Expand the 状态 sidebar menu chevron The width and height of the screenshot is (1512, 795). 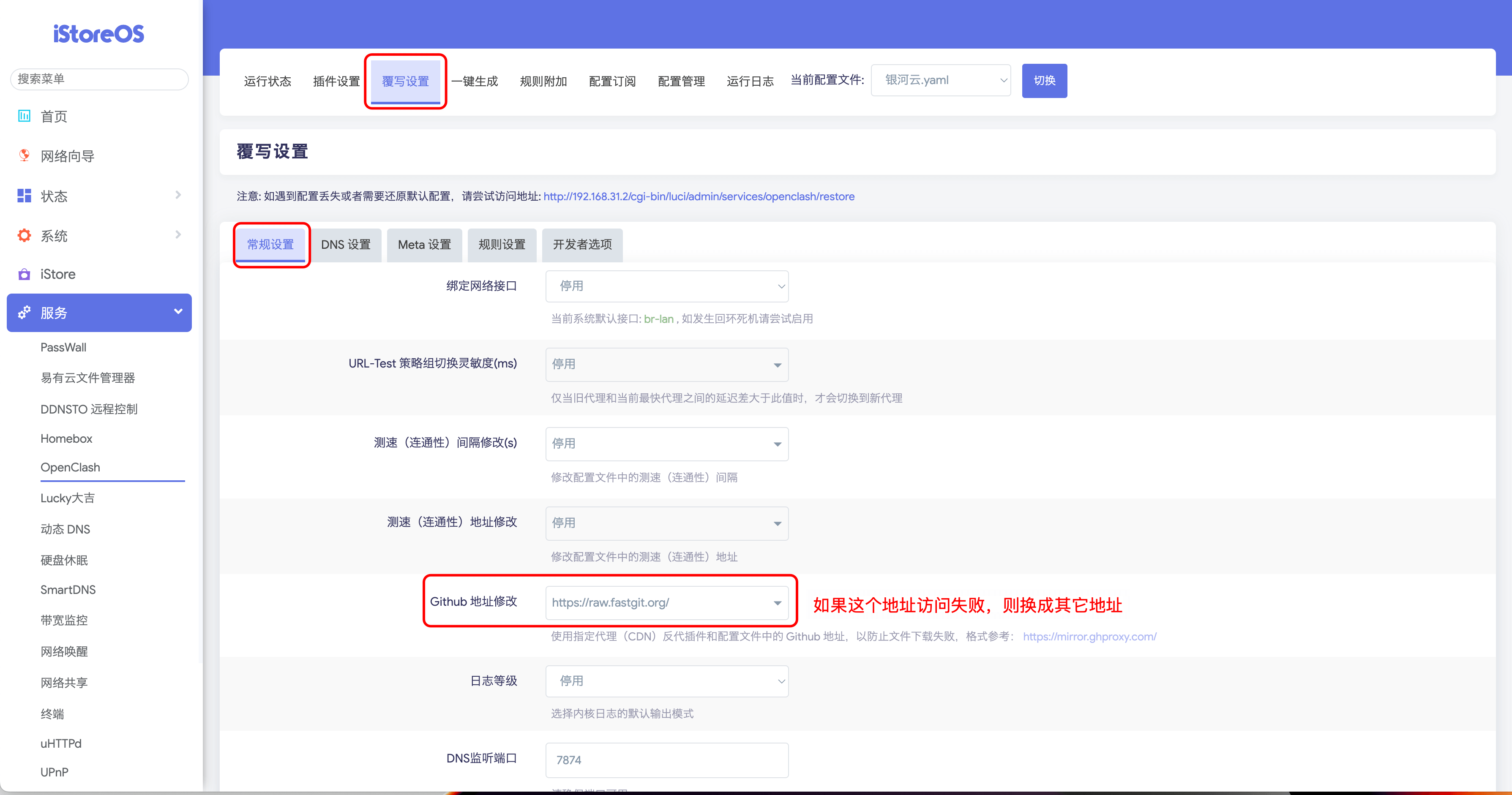click(x=178, y=195)
